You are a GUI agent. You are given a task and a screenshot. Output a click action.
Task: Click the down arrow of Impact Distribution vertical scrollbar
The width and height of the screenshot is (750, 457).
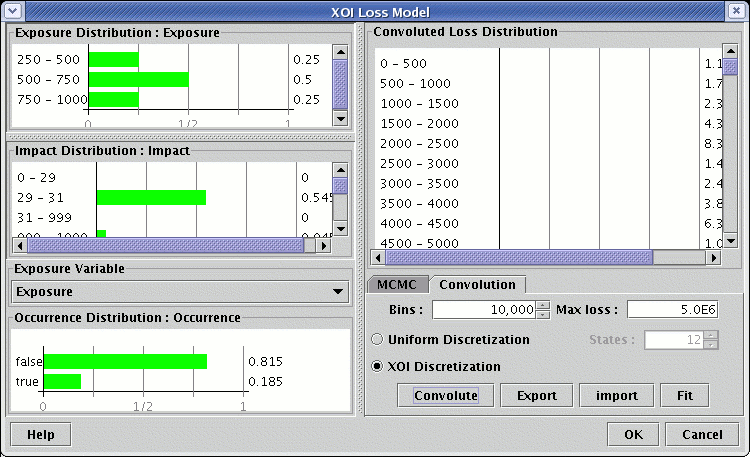tap(340, 228)
